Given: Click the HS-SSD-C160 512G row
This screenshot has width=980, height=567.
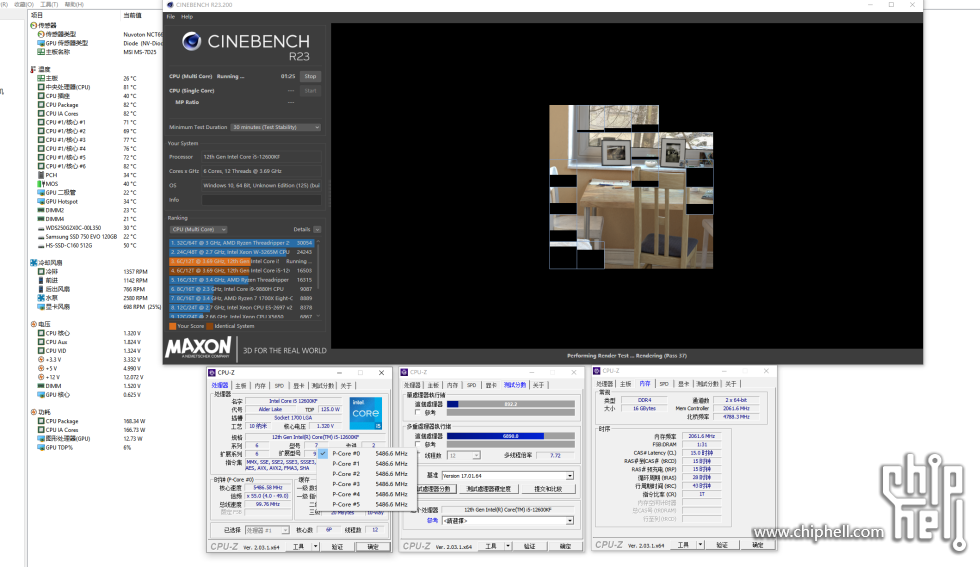Looking at the screenshot, I should pos(88,246).
